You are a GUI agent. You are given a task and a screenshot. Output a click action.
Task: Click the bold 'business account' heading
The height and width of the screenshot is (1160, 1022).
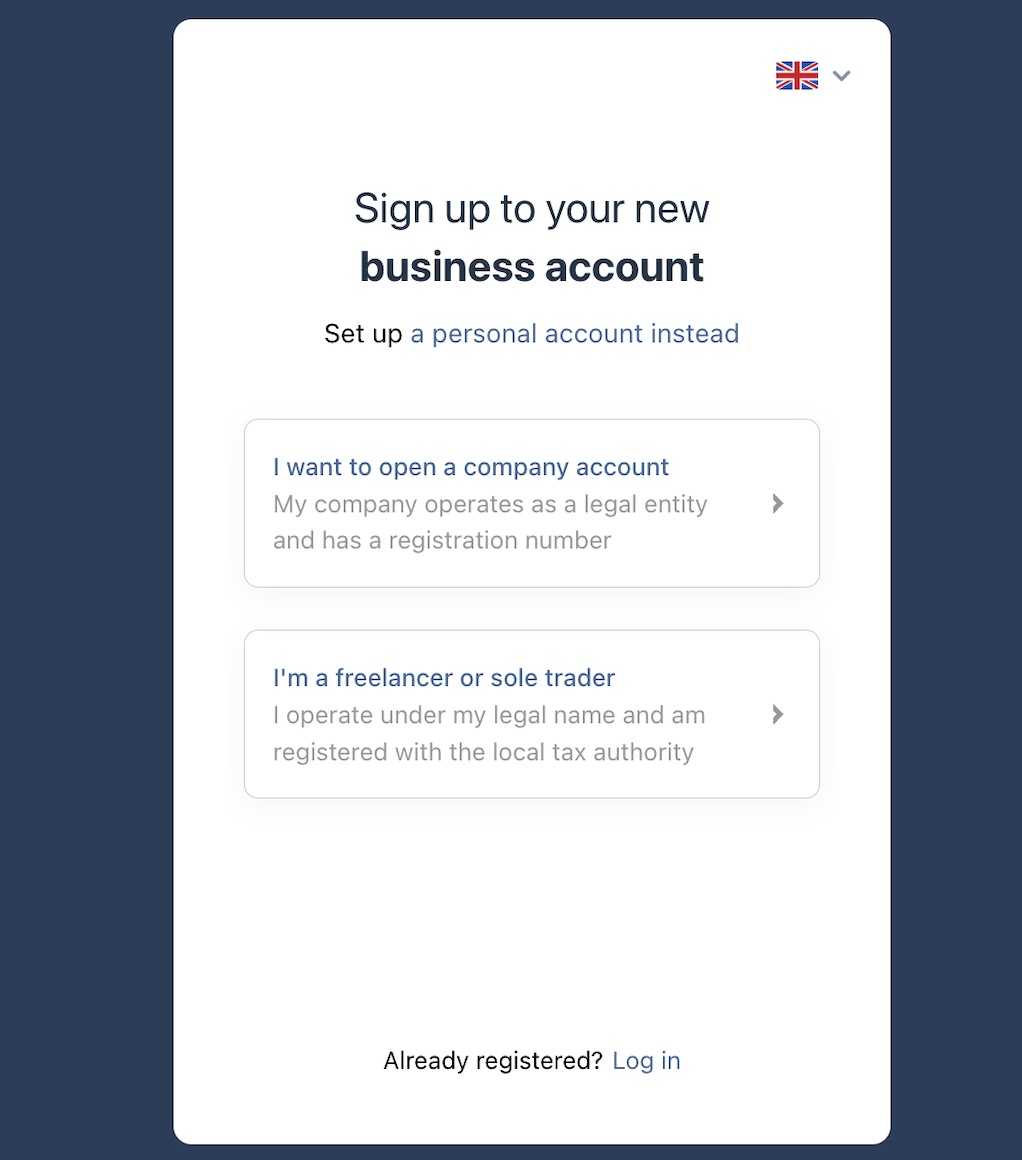click(x=531, y=267)
